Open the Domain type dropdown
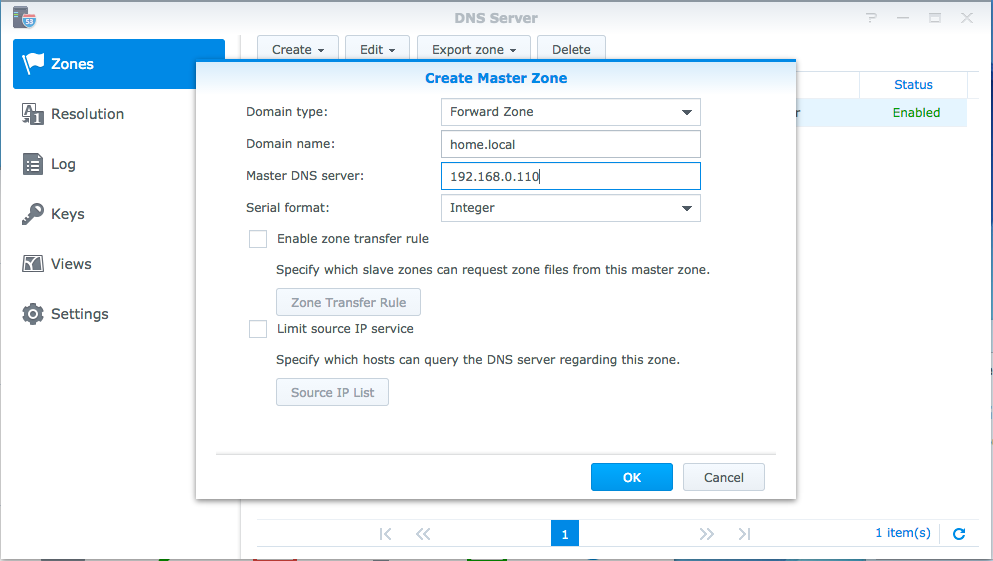 tap(571, 112)
